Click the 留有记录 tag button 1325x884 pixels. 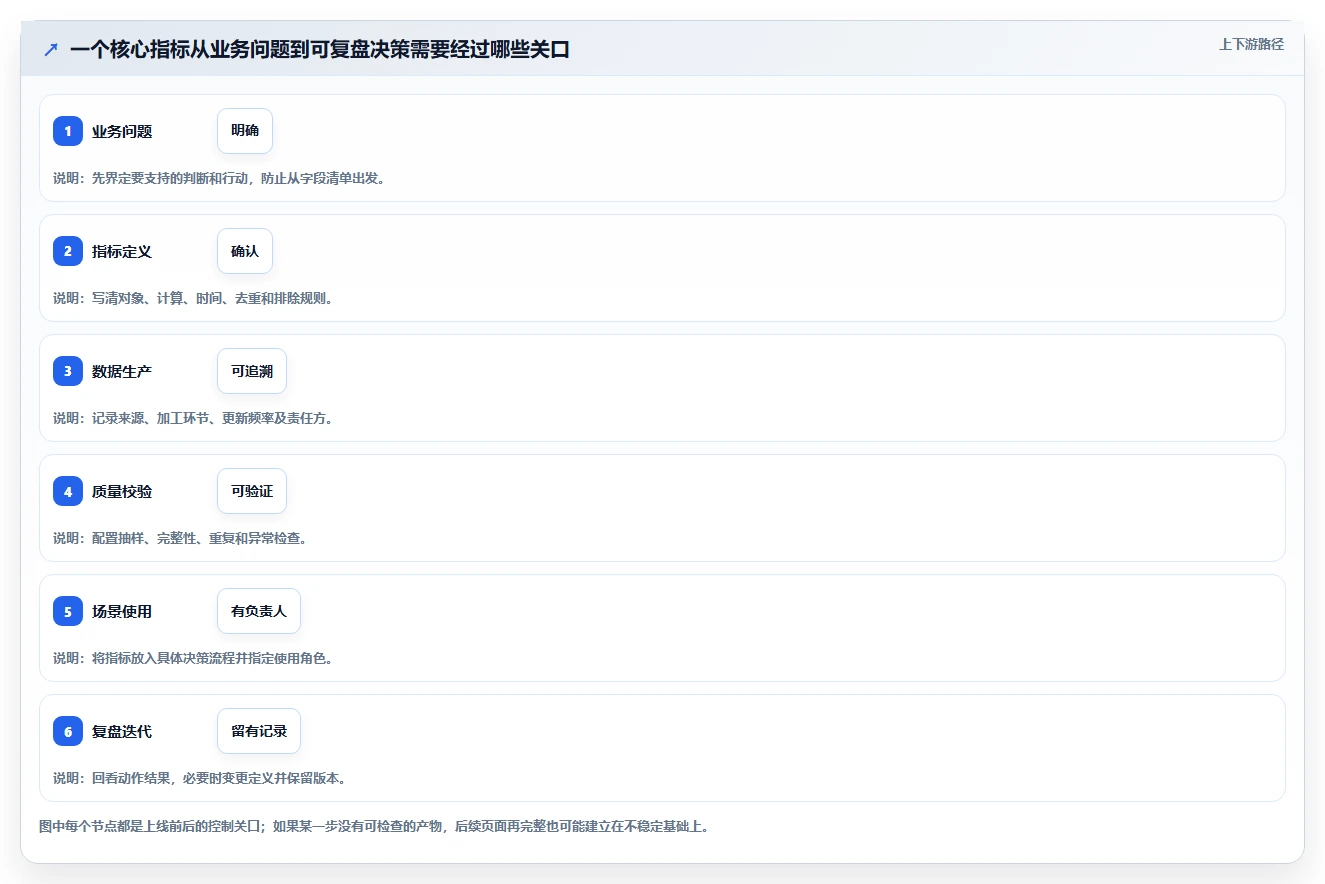pyautogui.click(x=259, y=731)
